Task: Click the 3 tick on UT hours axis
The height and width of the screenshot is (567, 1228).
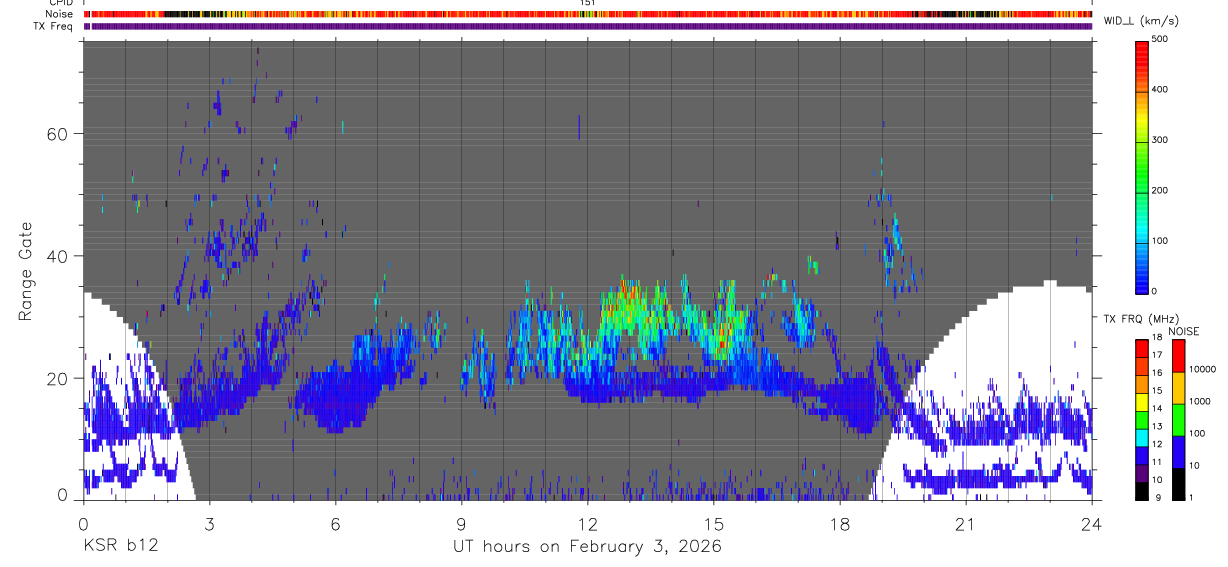Action: (209, 523)
